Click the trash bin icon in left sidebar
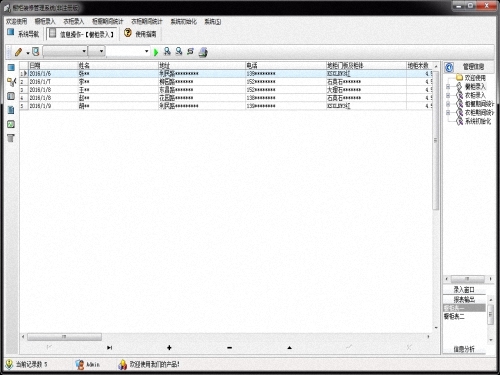 click(x=11, y=138)
